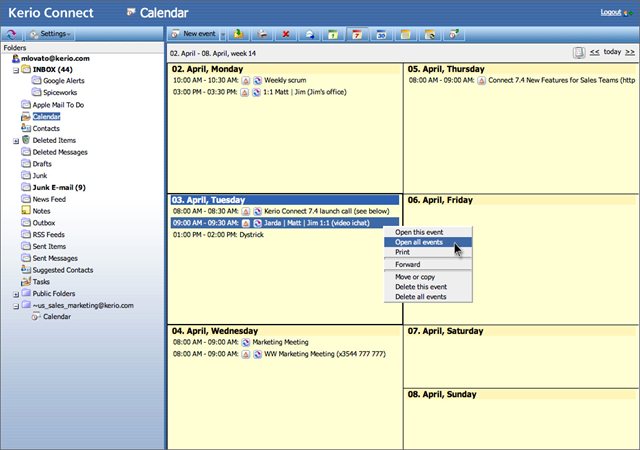The image size is (640, 450).
Task: Open the Notes folder
Action: coord(41,211)
